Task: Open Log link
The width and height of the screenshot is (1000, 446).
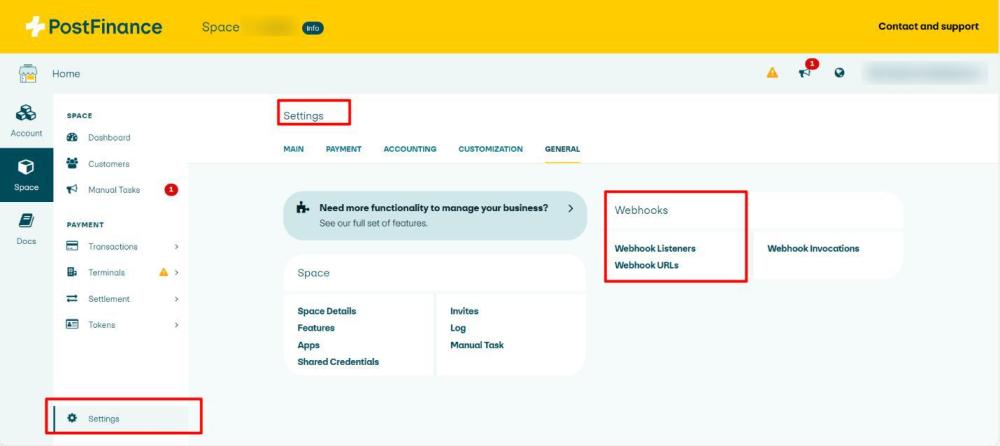Action: point(458,327)
